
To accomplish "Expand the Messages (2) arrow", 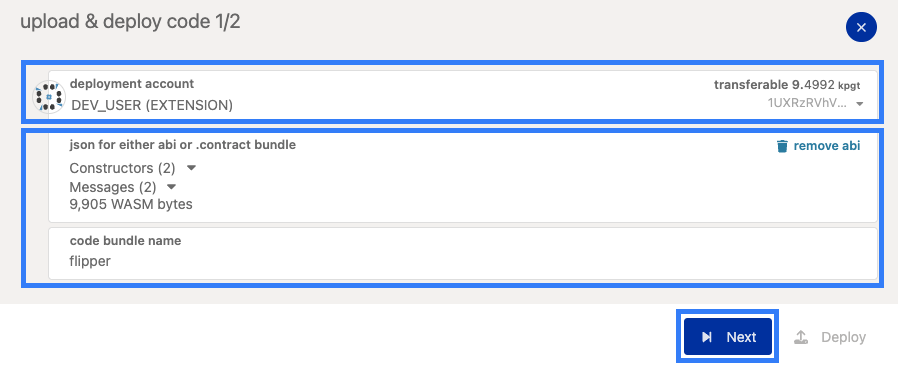I will tap(171, 187).
